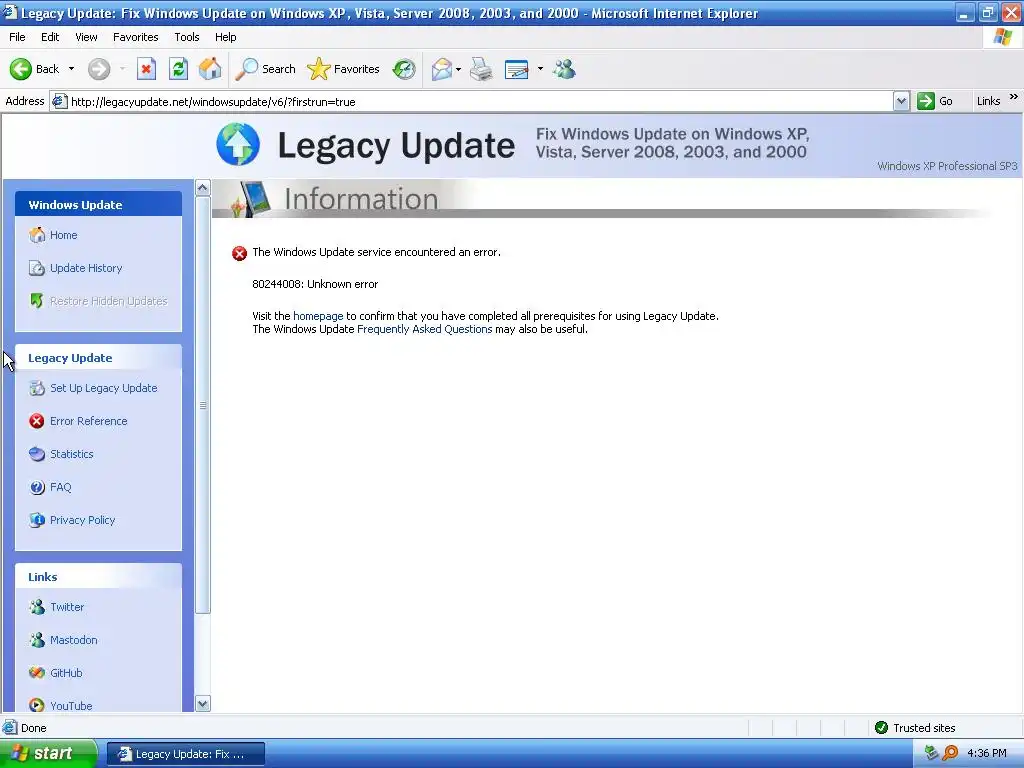Click sidebar scrollbar down arrow
The height and width of the screenshot is (768, 1024).
pyautogui.click(x=202, y=703)
